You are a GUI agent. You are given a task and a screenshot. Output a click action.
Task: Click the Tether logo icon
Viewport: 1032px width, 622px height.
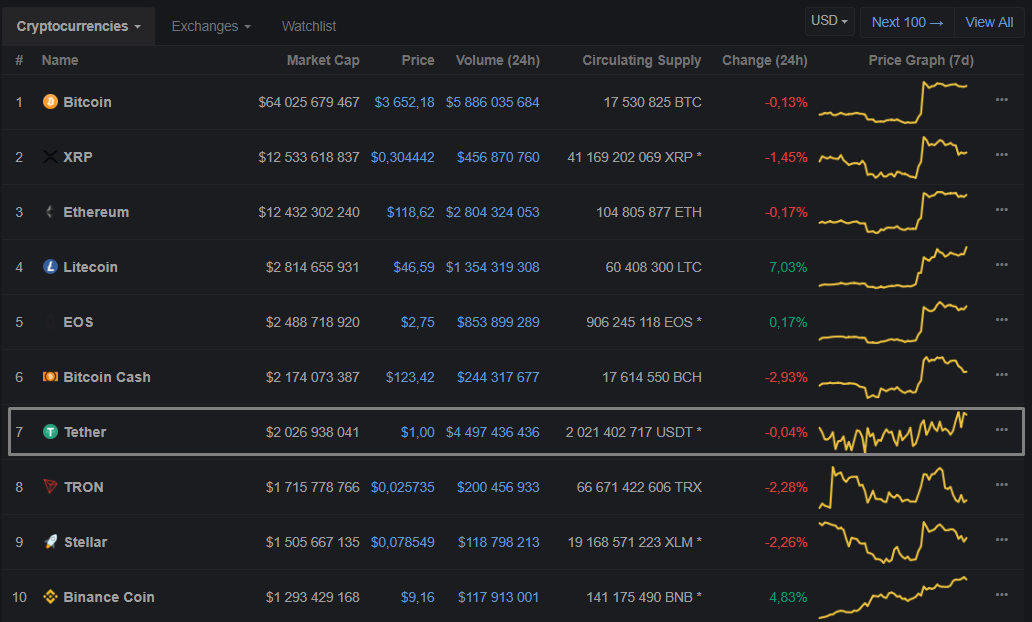50,432
